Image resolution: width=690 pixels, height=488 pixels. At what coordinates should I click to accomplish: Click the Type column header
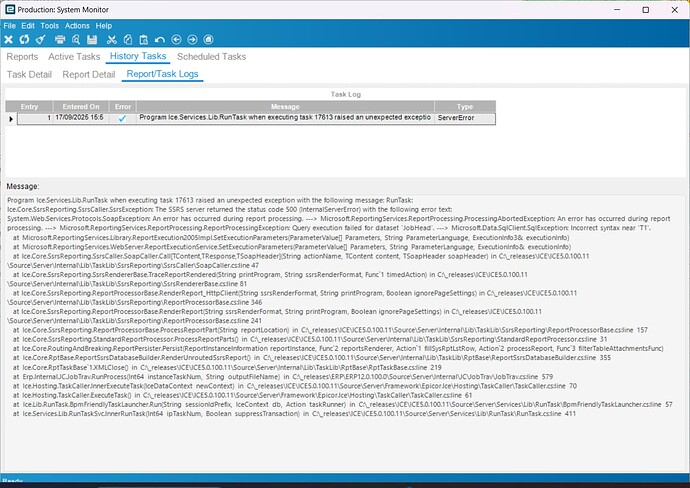pos(465,106)
